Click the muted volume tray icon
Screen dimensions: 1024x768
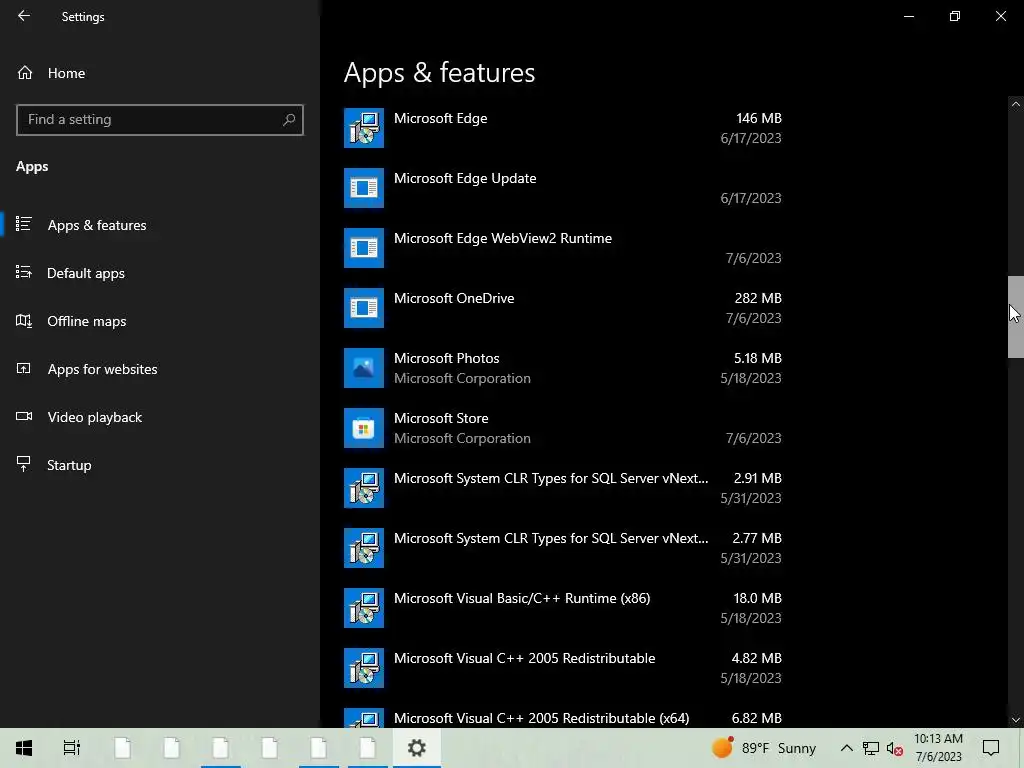[895, 748]
